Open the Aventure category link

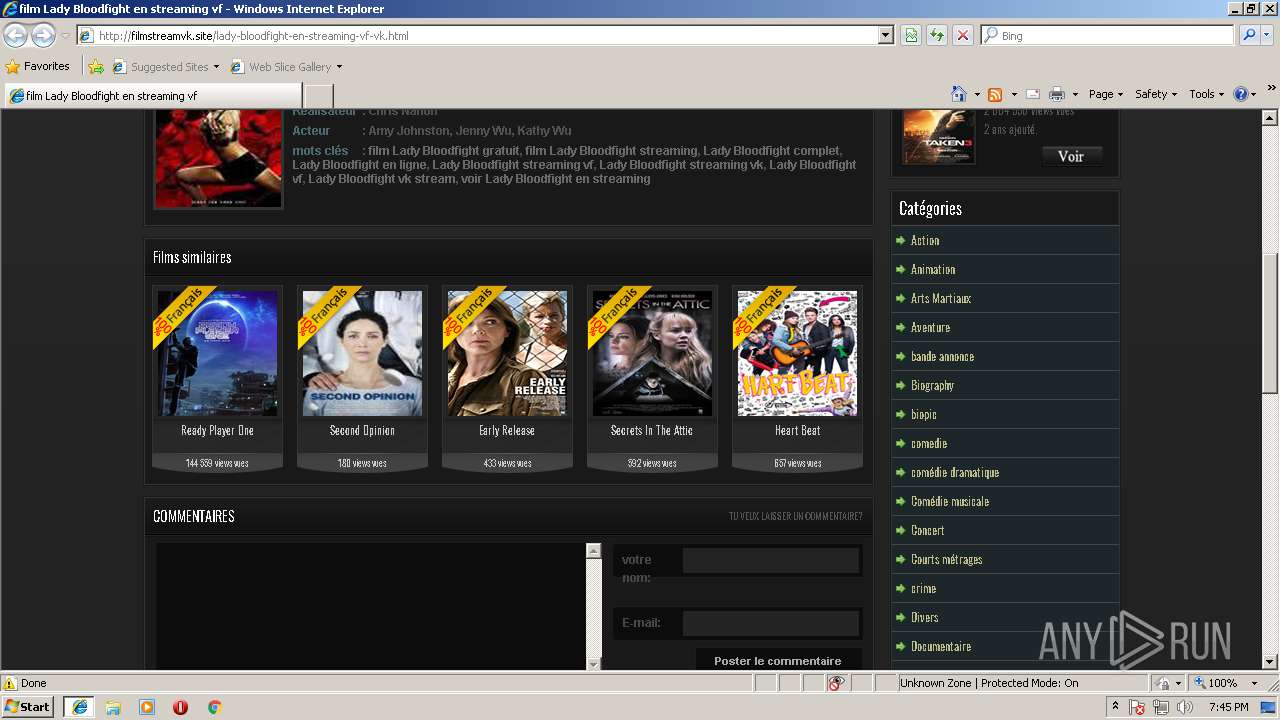pos(930,328)
